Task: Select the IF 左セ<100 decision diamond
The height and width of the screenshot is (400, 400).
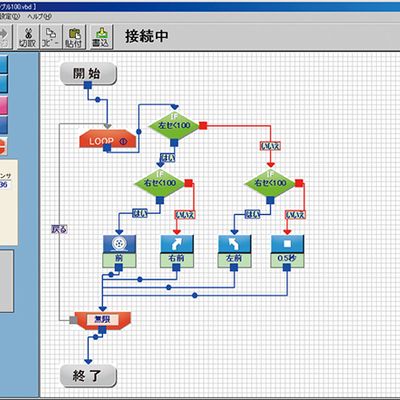Action: pyautogui.click(x=174, y=125)
